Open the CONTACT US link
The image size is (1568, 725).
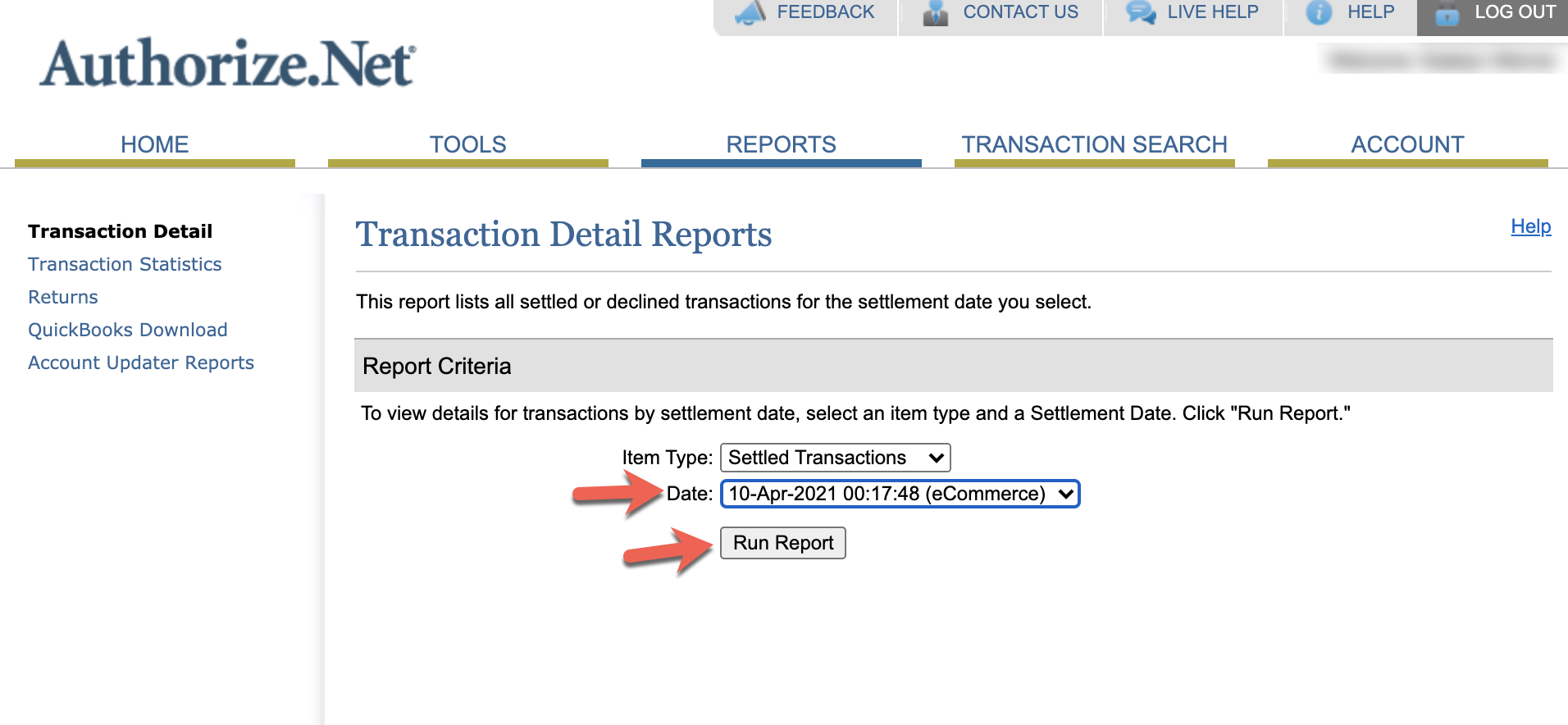pos(1020,12)
